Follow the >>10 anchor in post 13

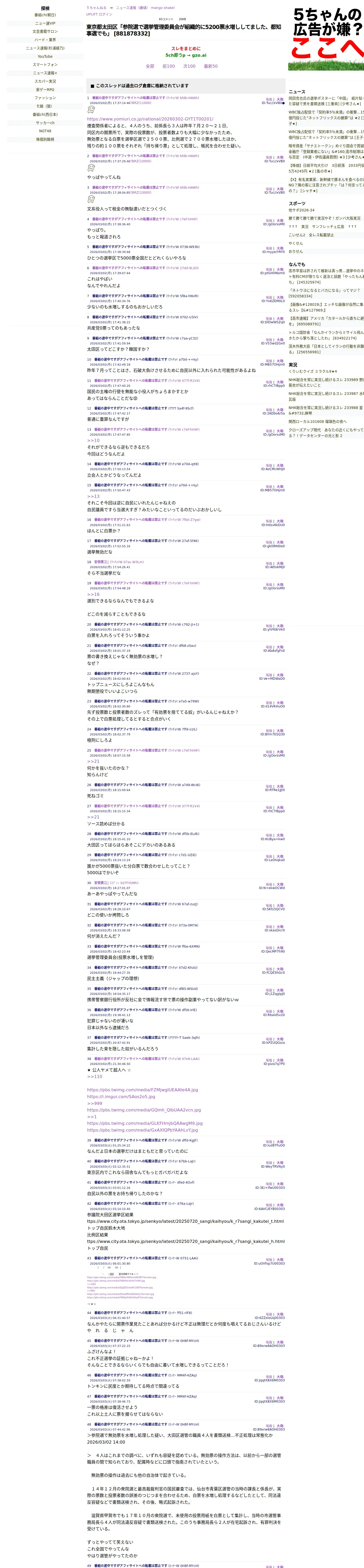[x=93, y=441]
